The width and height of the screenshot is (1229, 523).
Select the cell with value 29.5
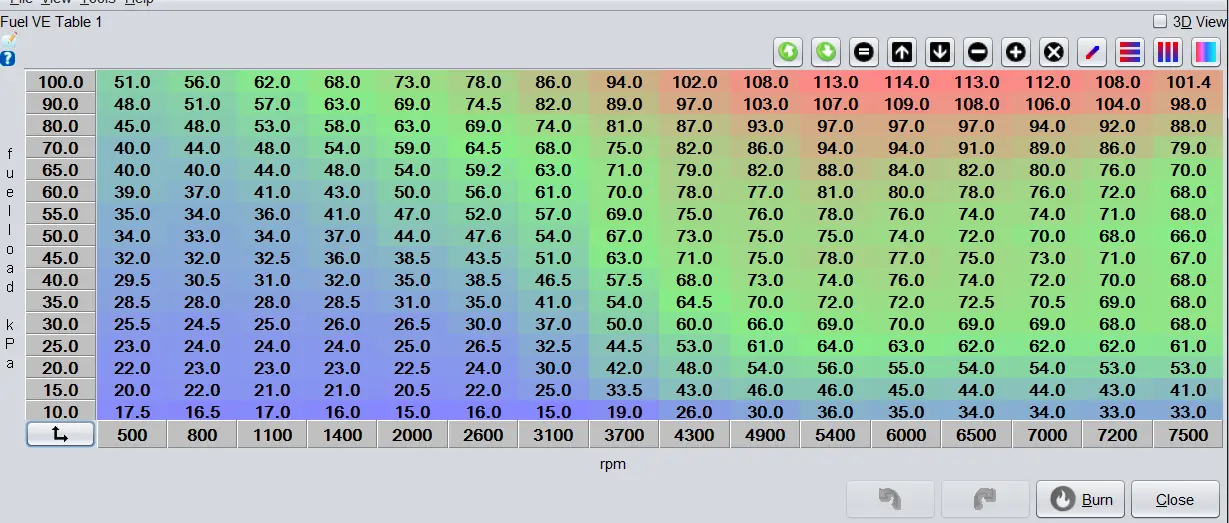(132, 279)
